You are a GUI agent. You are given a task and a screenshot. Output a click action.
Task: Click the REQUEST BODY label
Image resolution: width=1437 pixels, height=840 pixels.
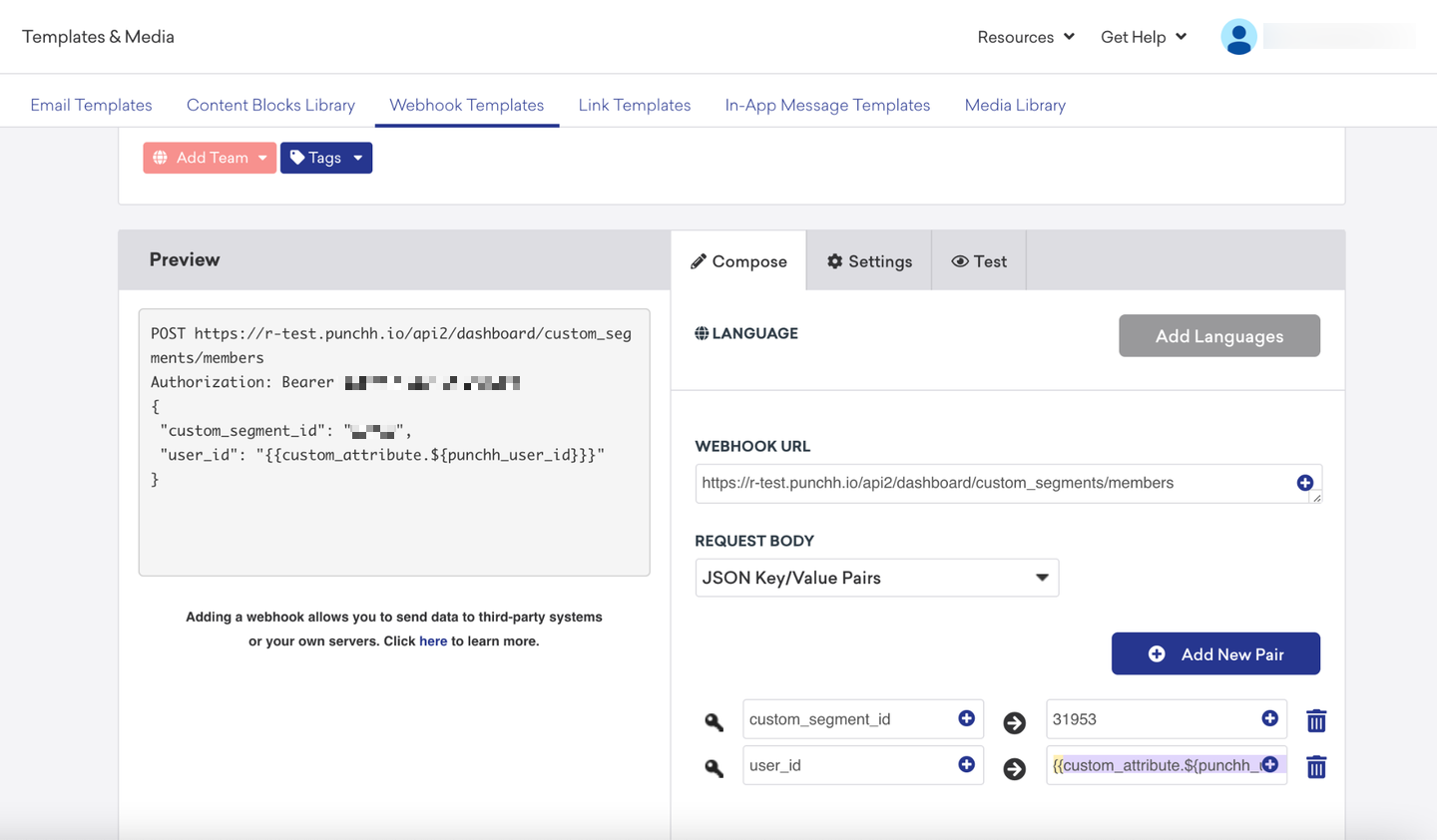pyautogui.click(x=754, y=541)
